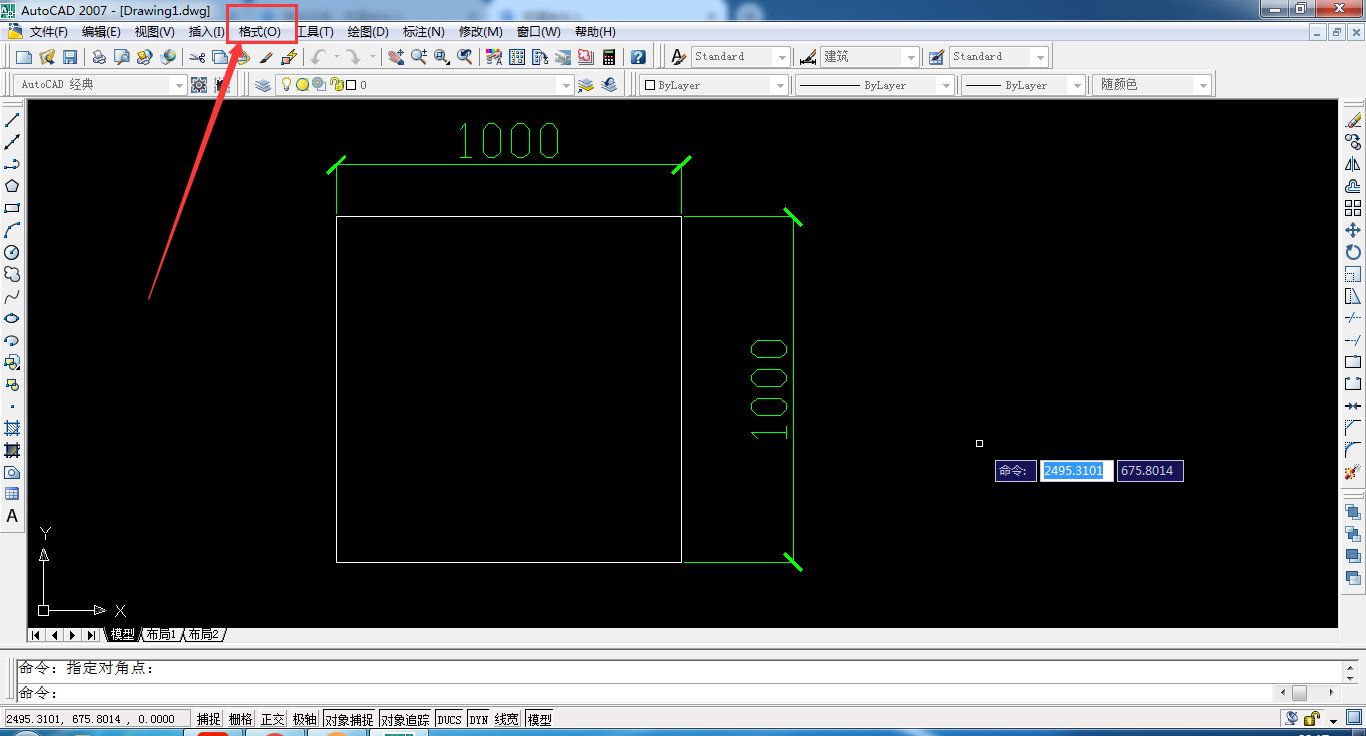
Task: Select the Line tool in draw toolbar
Action: [12, 120]
